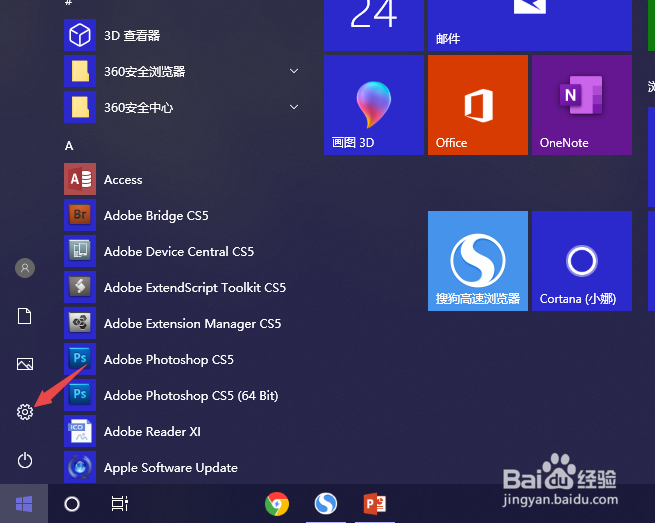Screen dimensions: 655x523
Task: Click the user account avatar
Action: click(x=25, y=268)
